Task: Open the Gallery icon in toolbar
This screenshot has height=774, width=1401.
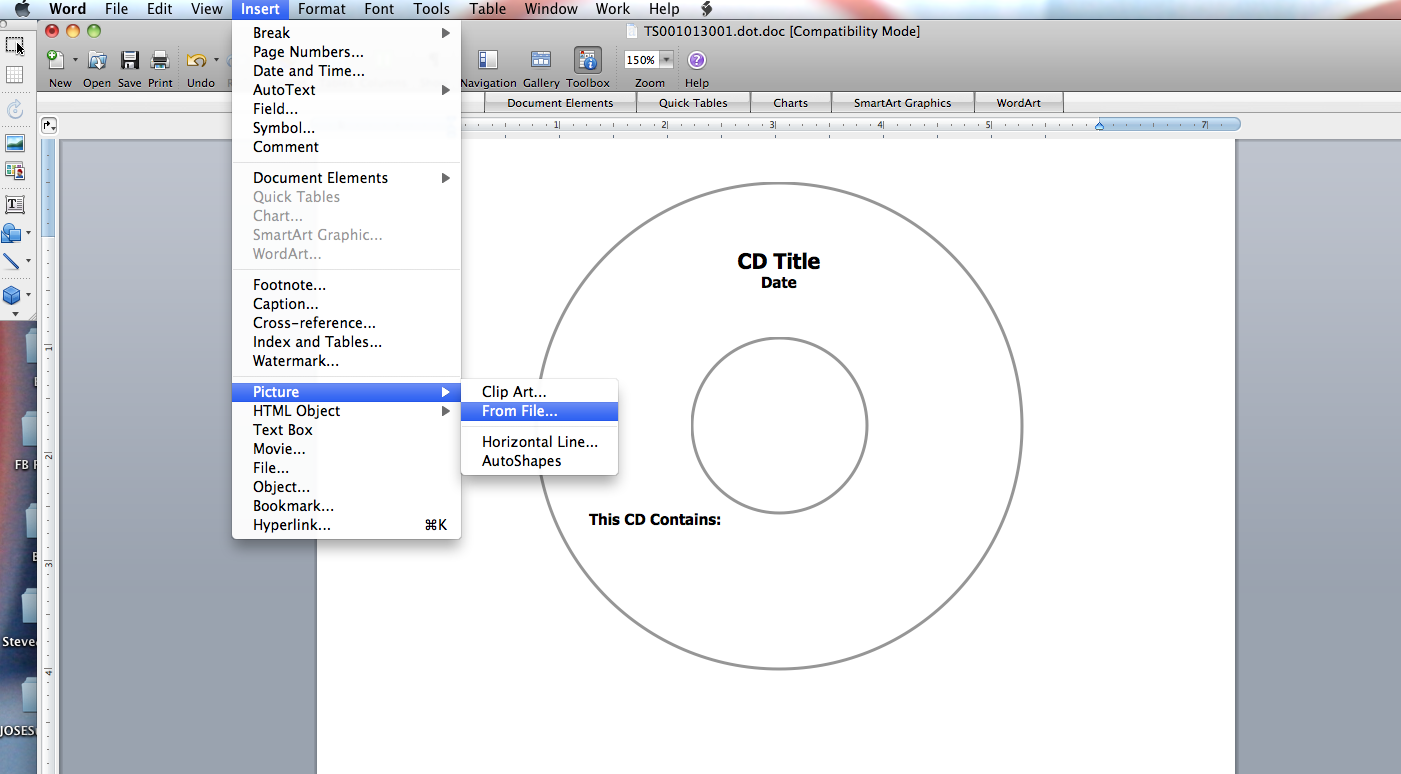Action: (x=541, y=60)
